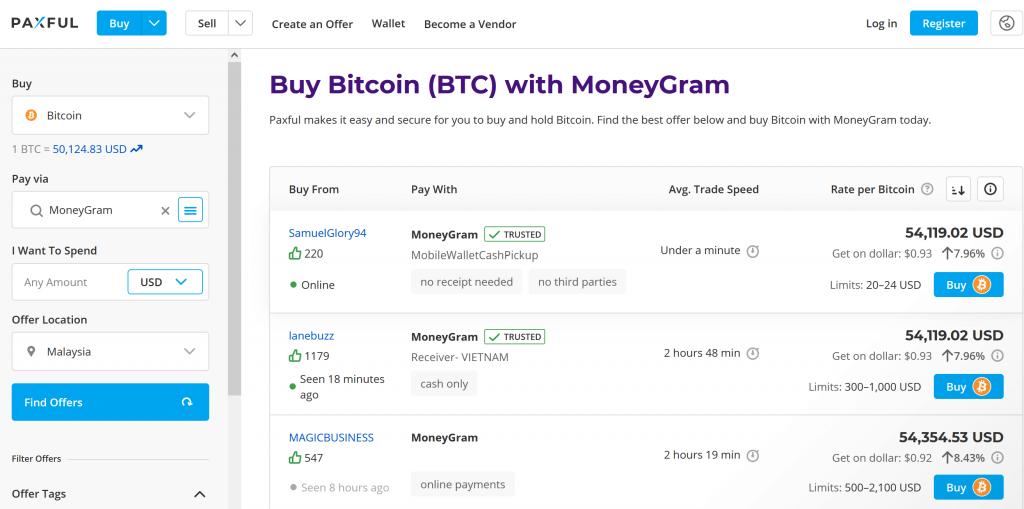The height and width of the screenshot is (509, 1024).
Task: Click the Any Amount input field
Action: point(69,282)
